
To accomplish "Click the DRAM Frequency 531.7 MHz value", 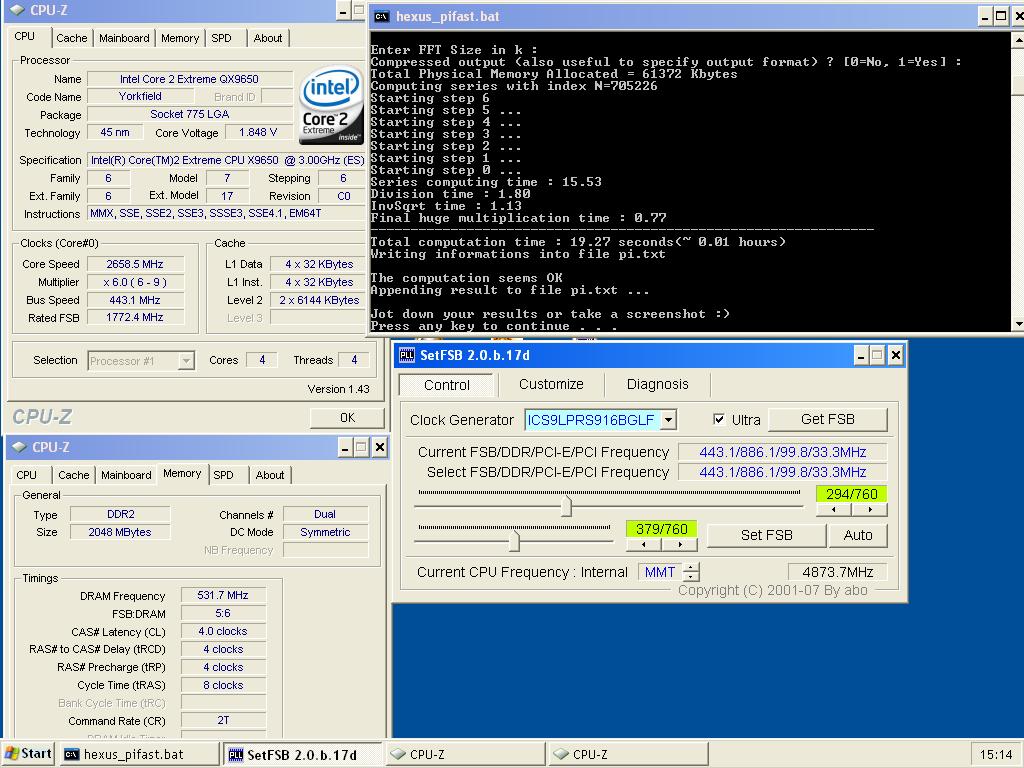I will coord(223,595).
